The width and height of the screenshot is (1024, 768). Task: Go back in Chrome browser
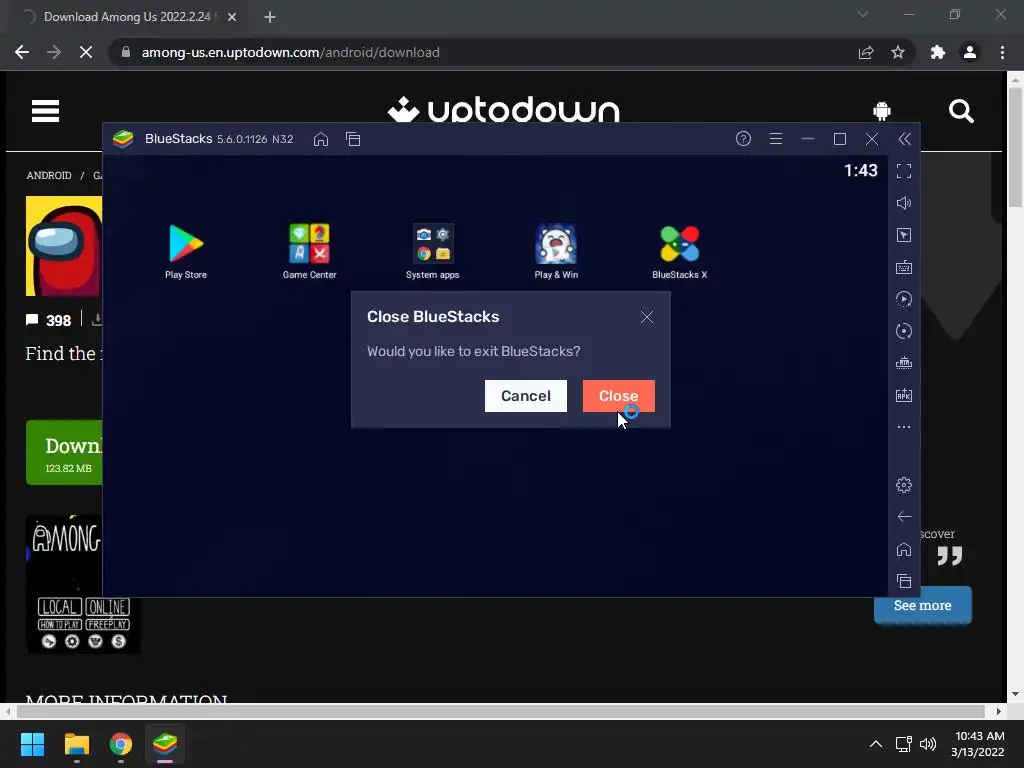tap(22, 52)
